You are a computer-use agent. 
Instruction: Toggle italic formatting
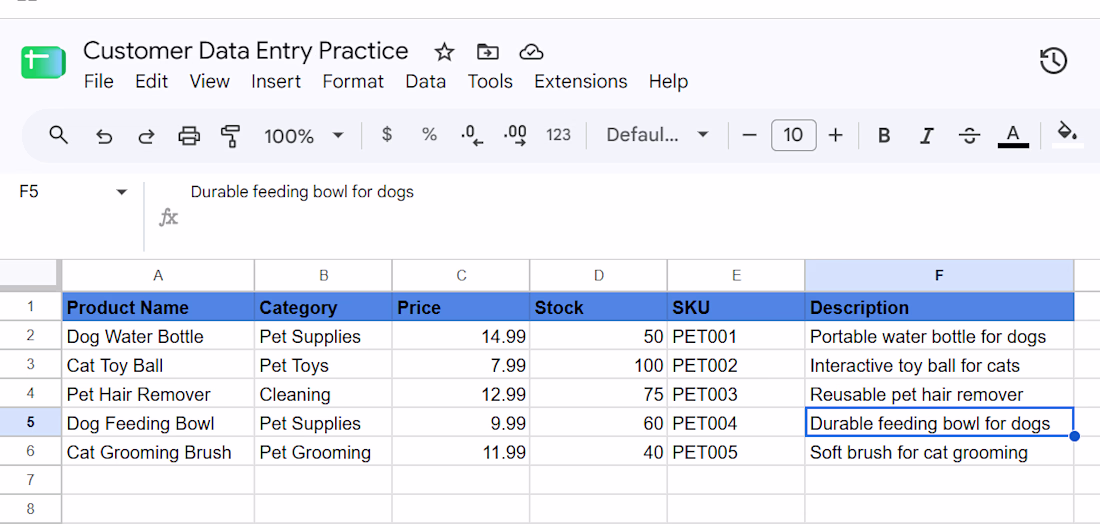pyautogui.click(x=927, y=135)
